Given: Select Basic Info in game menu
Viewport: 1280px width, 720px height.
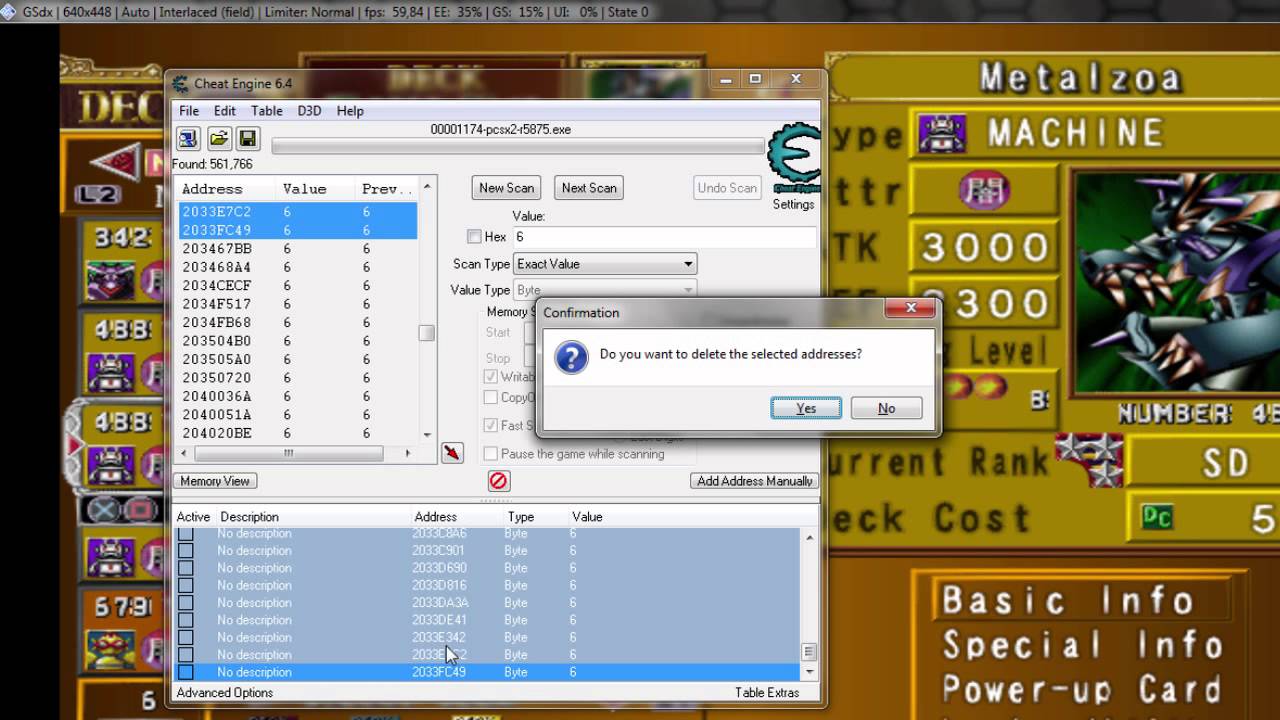Looking at the screenshot, I should pyautogui.click(x=1067, y=600).
